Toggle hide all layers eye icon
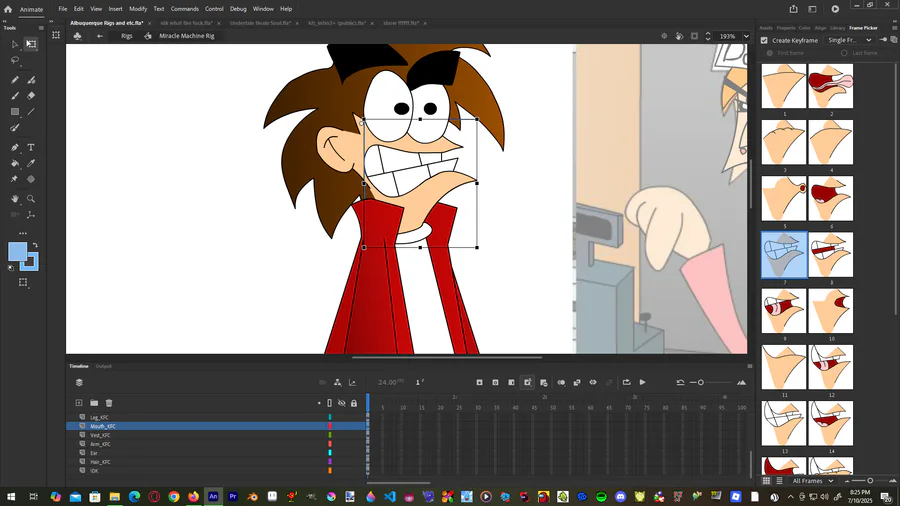 tap(342, 403)
